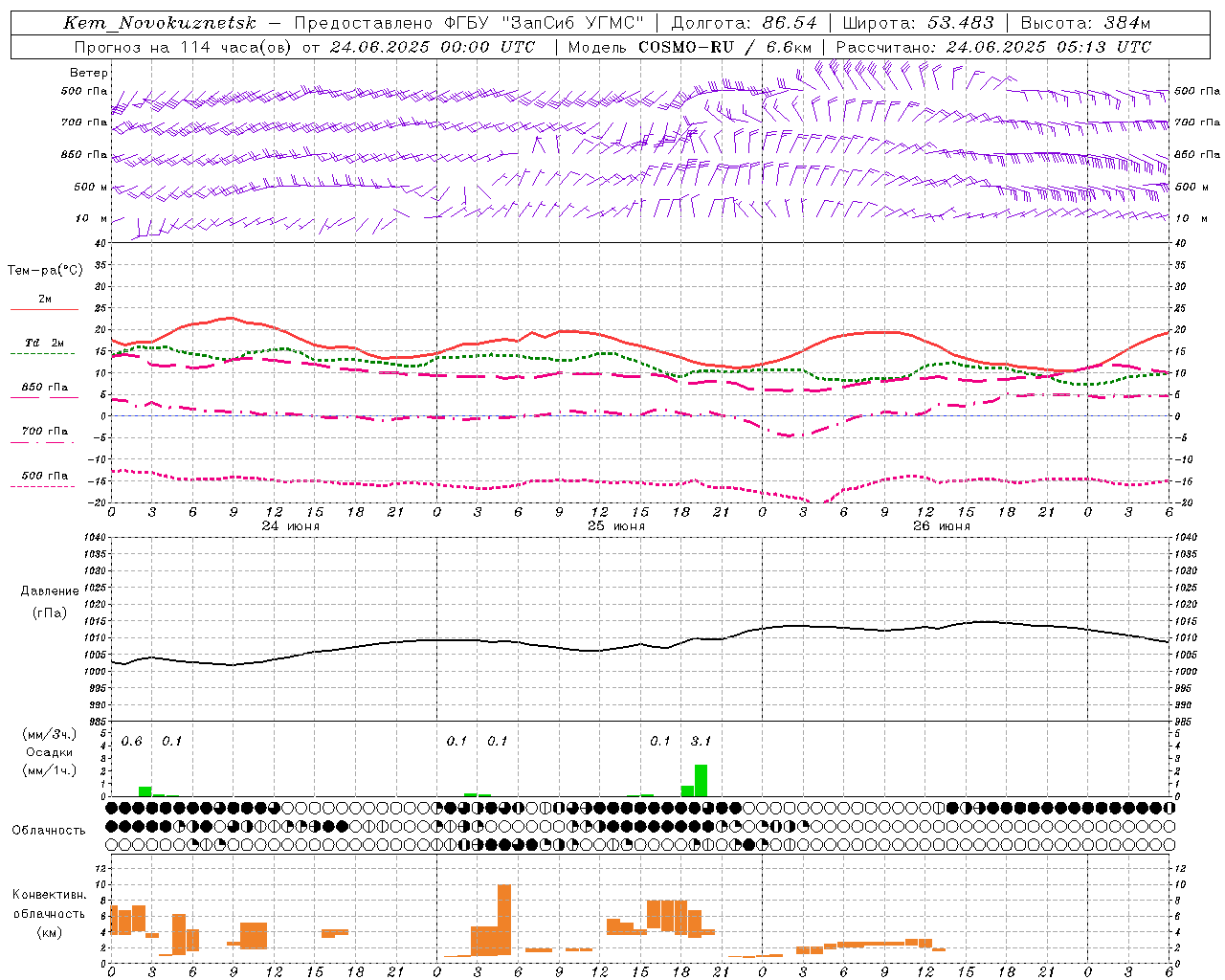
Task: Click the 0.6 precipitation value
Action: point(132,742)
